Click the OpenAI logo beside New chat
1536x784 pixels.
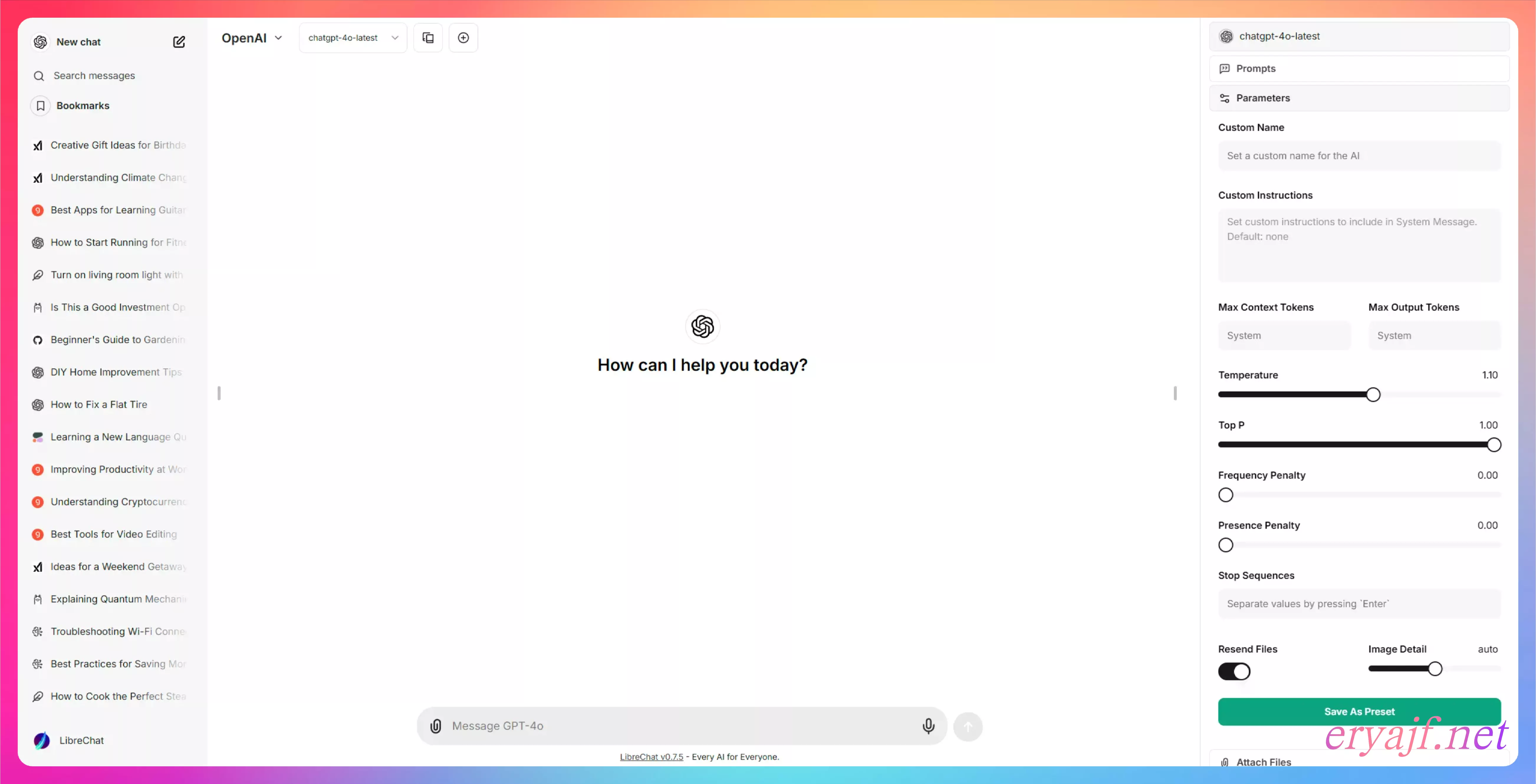pos(41,42)
